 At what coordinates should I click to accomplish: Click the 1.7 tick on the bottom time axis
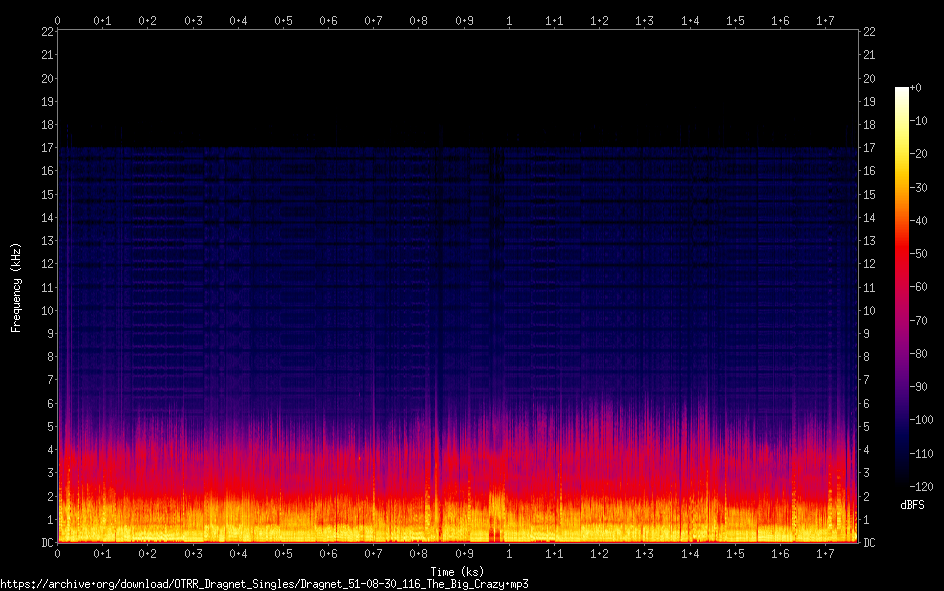[825, 553]
